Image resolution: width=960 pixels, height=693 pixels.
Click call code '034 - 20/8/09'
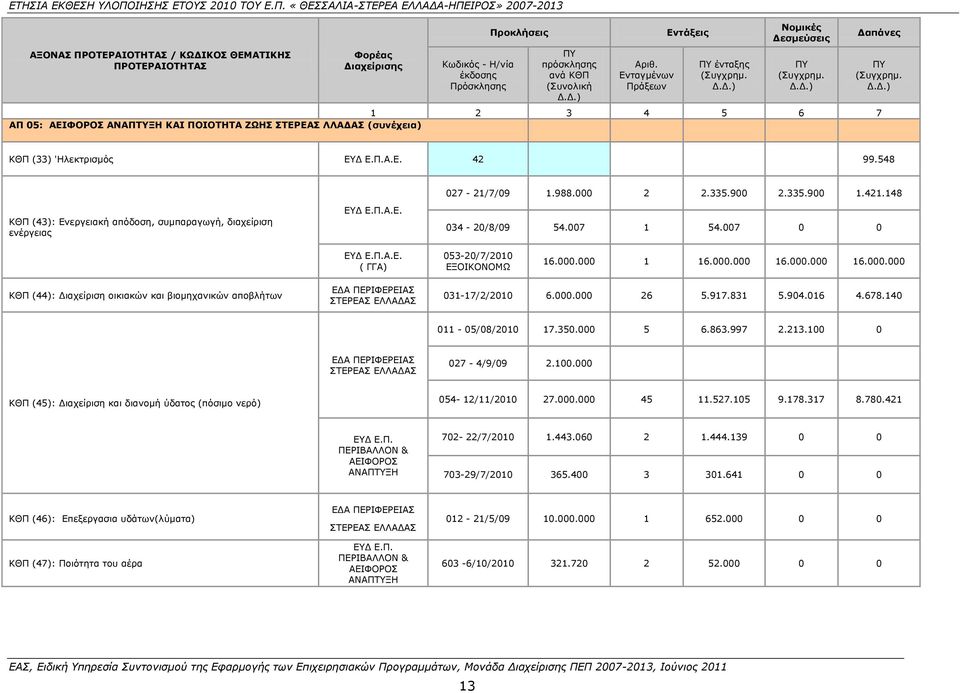tap(478, 227)
